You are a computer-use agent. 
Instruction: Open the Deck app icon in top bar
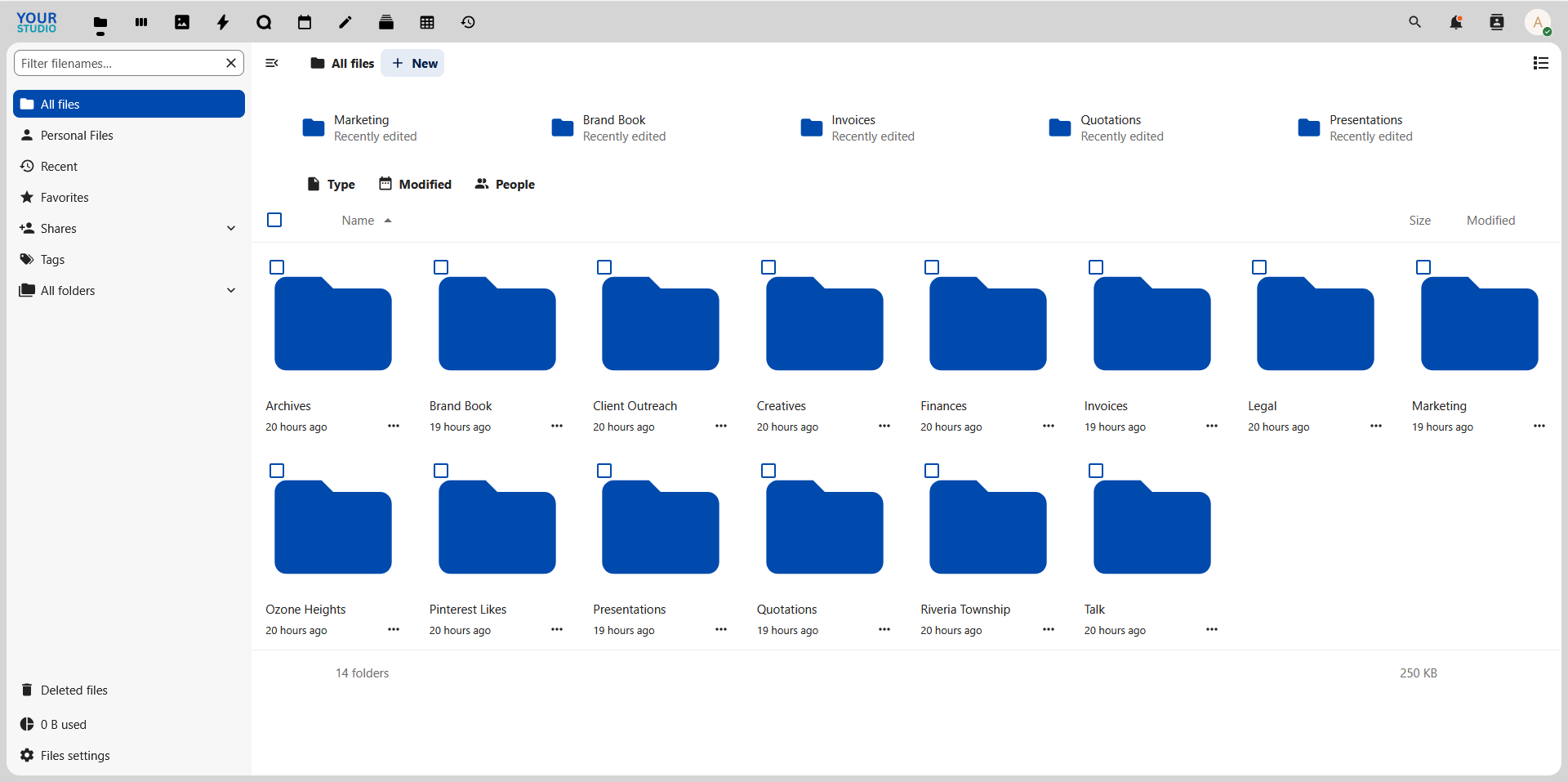point(141,23)
